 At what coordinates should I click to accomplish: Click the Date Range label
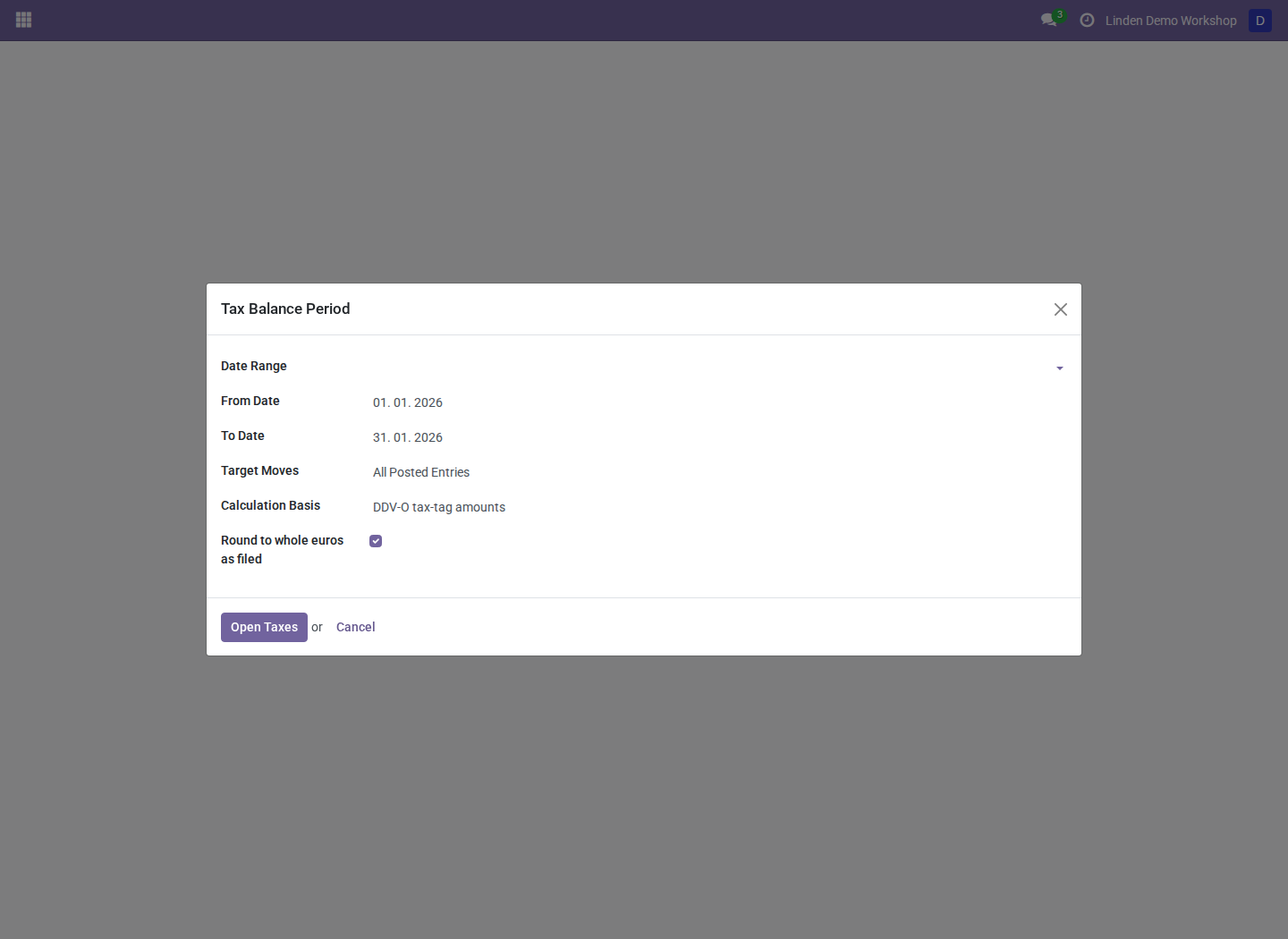coord(254,366)
